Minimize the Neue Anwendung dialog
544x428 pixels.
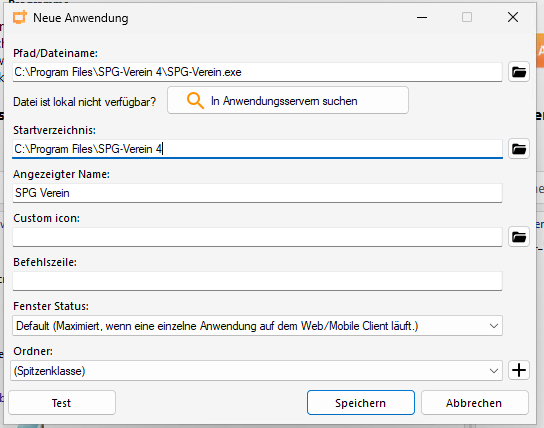(422, 17)
